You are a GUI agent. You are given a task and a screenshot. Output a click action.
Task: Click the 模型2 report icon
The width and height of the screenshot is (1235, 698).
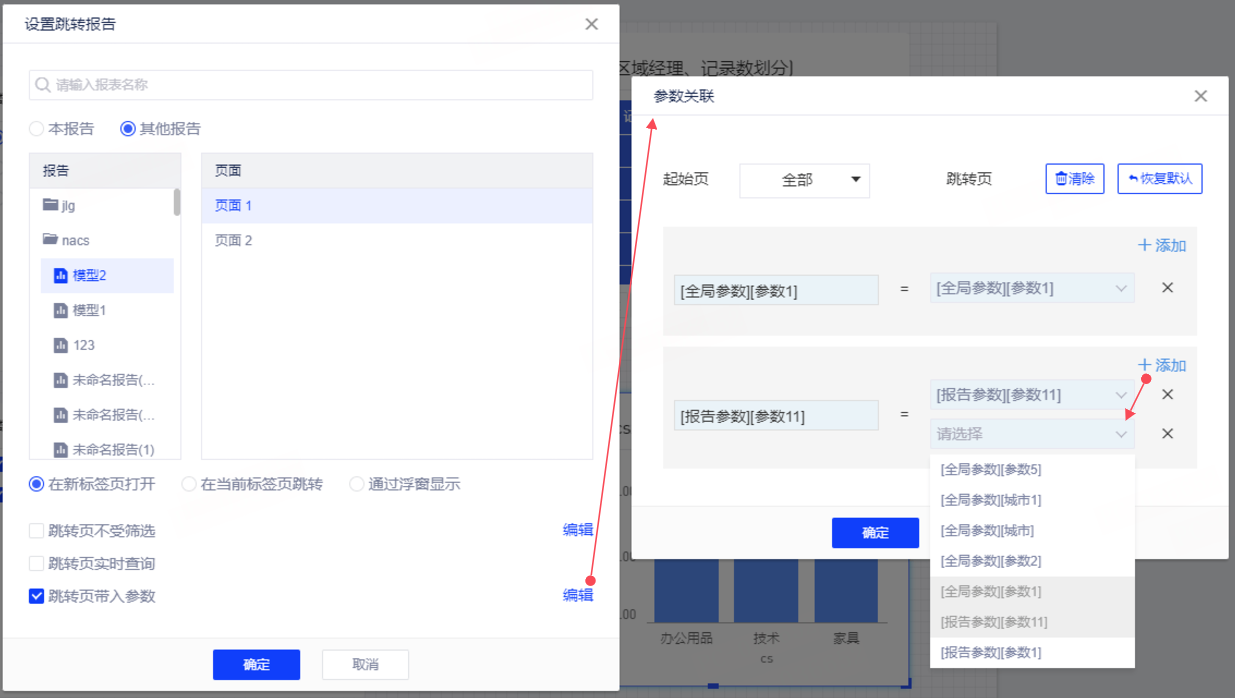[60, 276]
